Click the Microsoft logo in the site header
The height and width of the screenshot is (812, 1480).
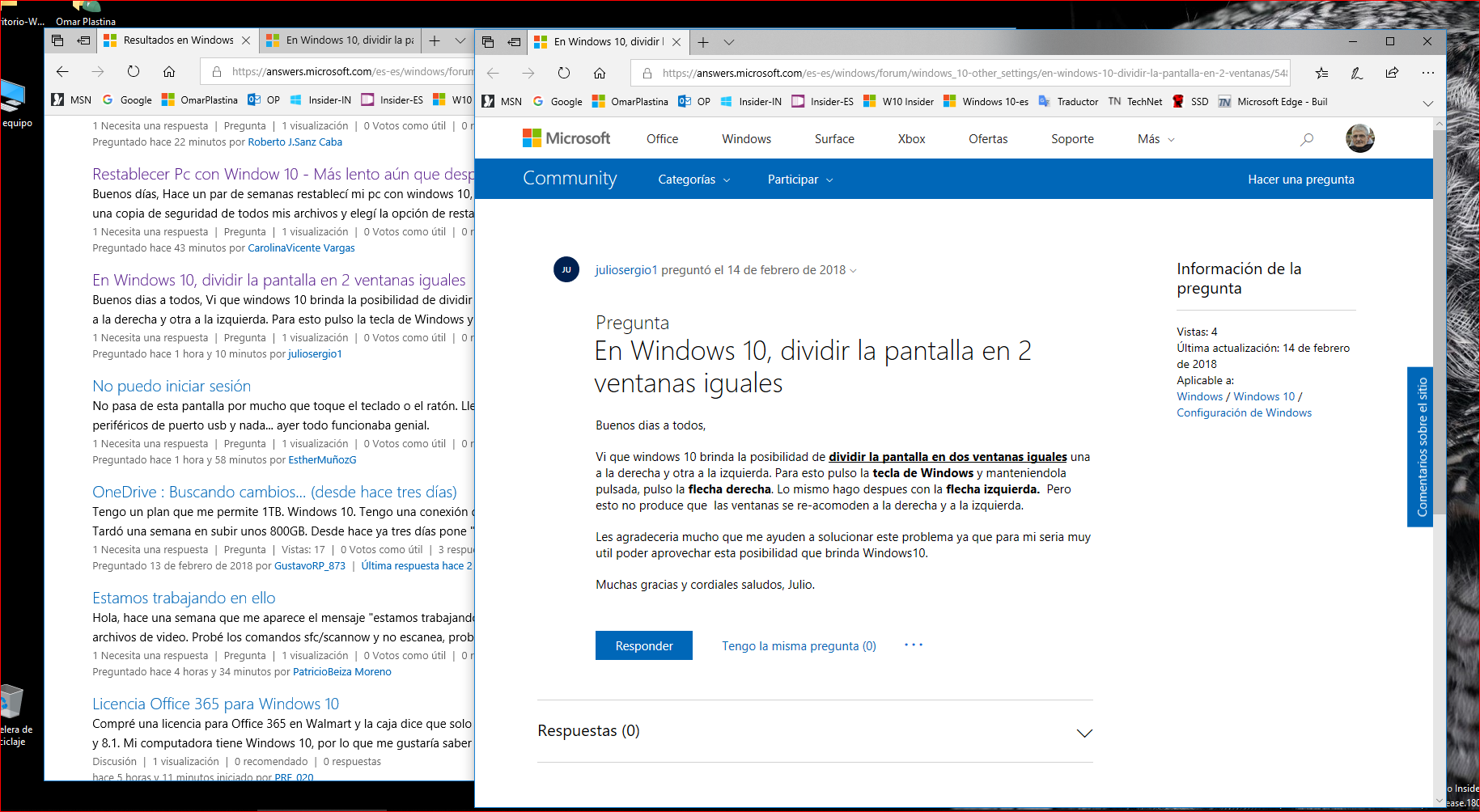coord(566,138)
